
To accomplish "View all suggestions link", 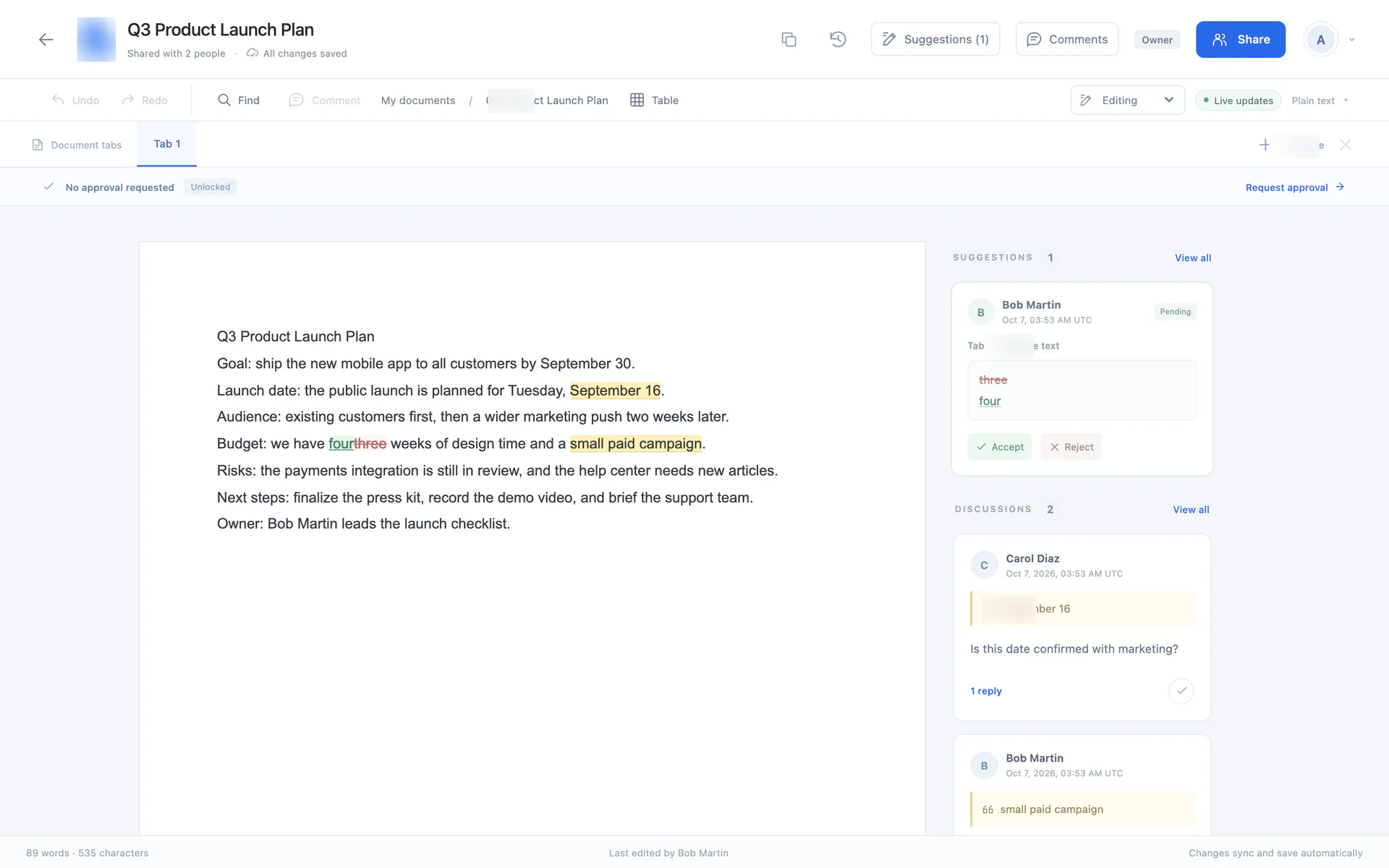I will pos(1193,258).
